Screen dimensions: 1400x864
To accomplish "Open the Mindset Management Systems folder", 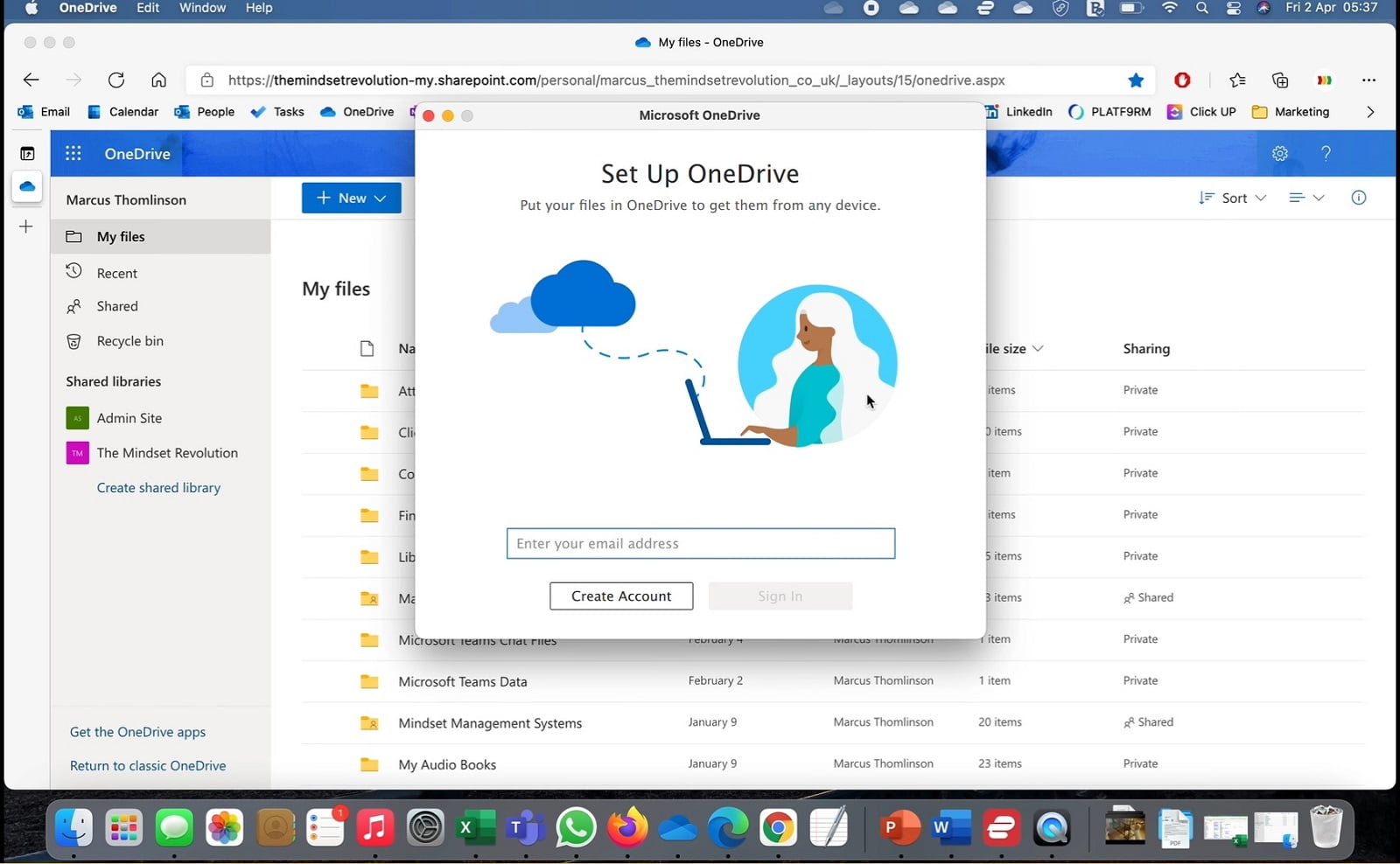I will pos(490,723).
